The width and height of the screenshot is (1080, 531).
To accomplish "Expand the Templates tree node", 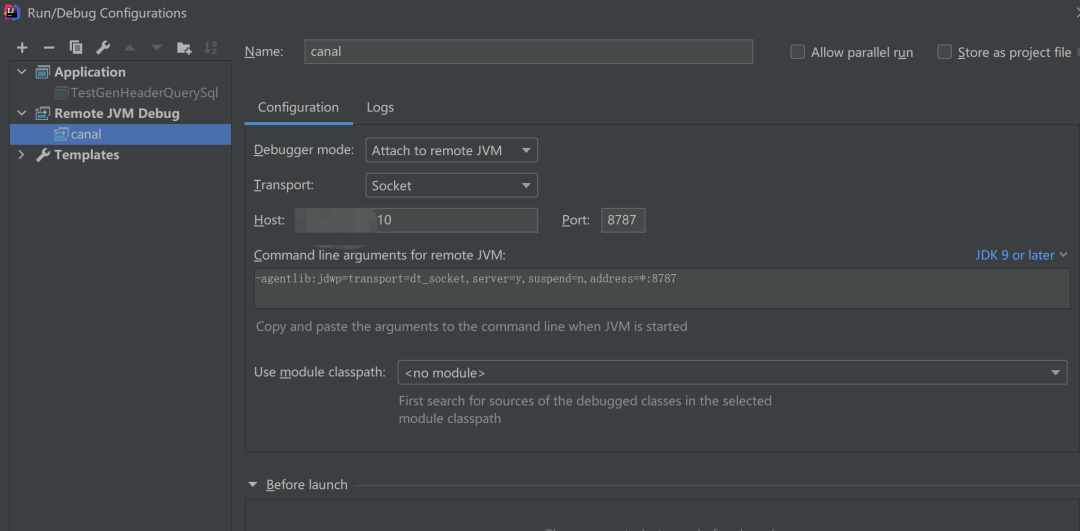I will pyautogui.click(x=22, y=155).
